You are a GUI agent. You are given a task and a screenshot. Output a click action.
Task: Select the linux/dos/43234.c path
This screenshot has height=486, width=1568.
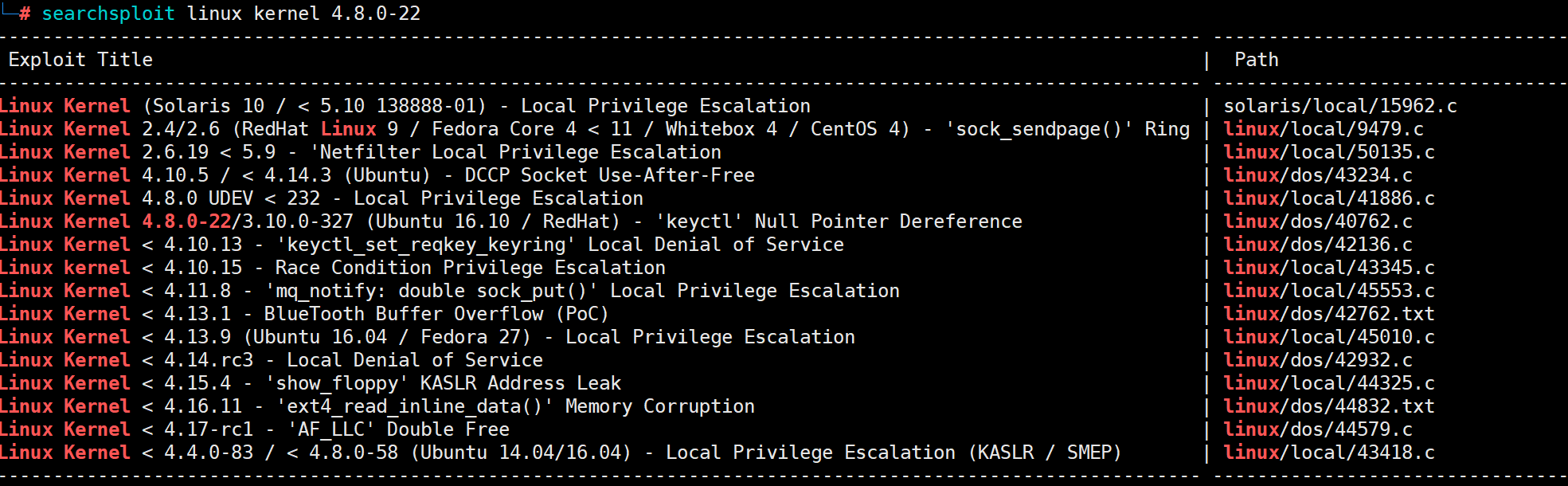[1318, 175]
